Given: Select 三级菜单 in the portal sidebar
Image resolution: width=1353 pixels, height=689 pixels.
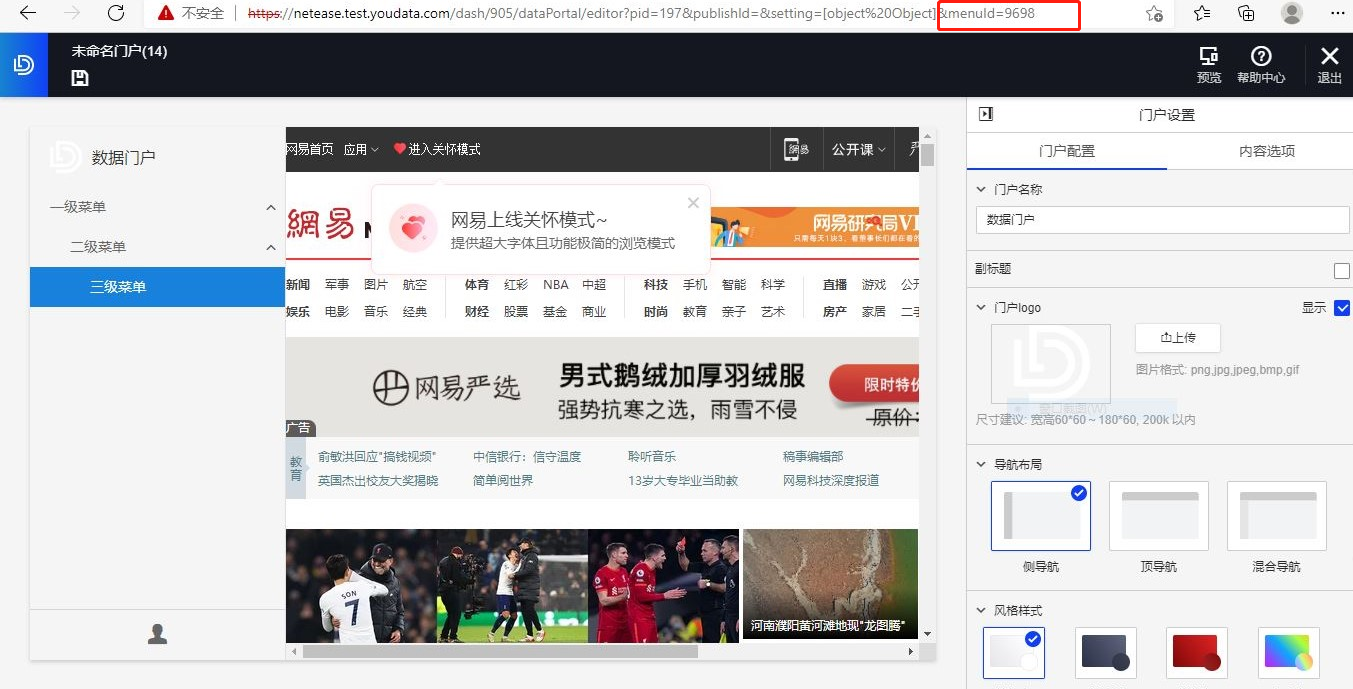Looking at the screenshot, I should (120, 287).
